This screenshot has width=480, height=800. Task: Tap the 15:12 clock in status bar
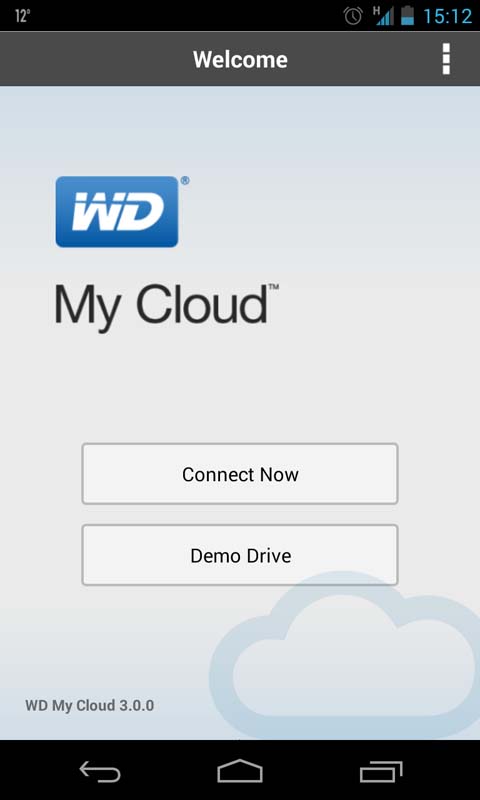pyautogui.click(x=447, y=16)
